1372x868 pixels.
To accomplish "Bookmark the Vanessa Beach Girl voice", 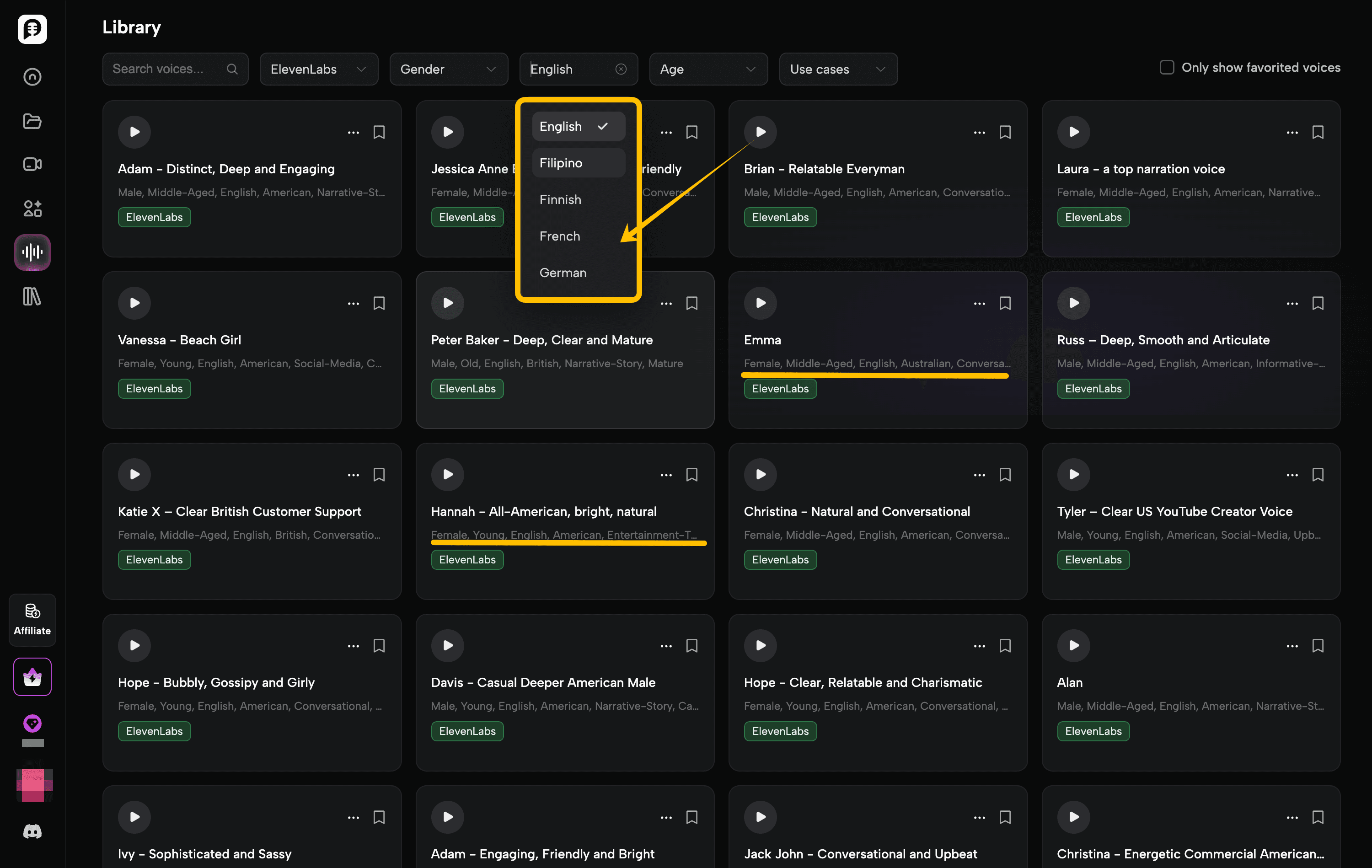I will [379, 303].
